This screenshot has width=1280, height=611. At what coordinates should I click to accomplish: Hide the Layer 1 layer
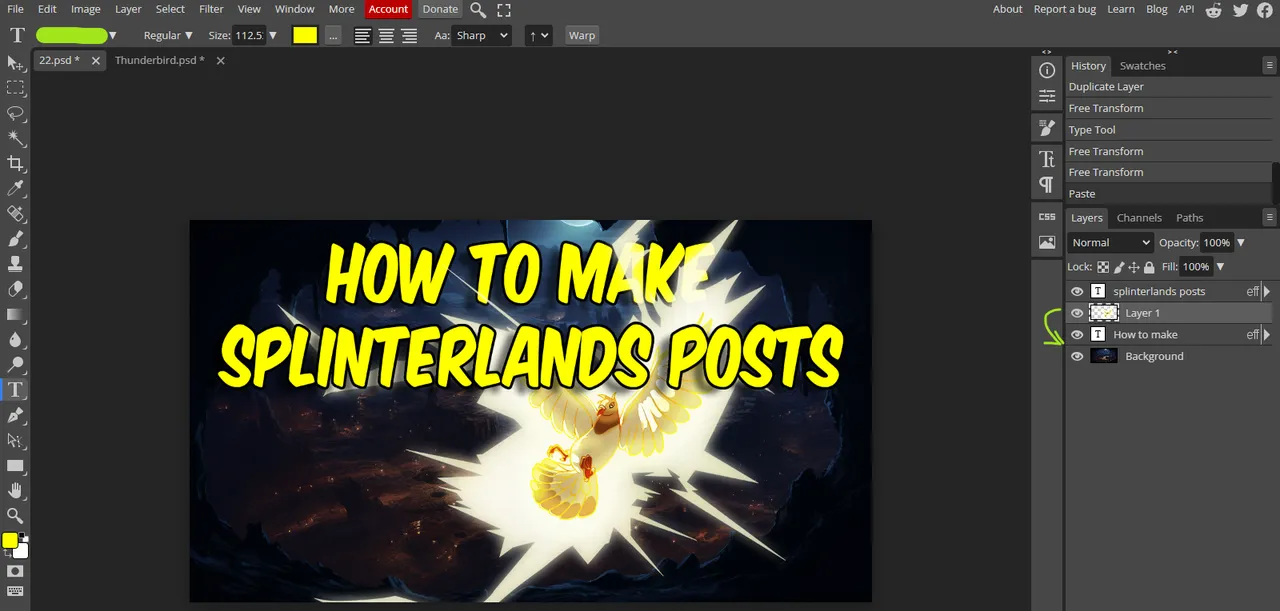[x=1077, y=313]
